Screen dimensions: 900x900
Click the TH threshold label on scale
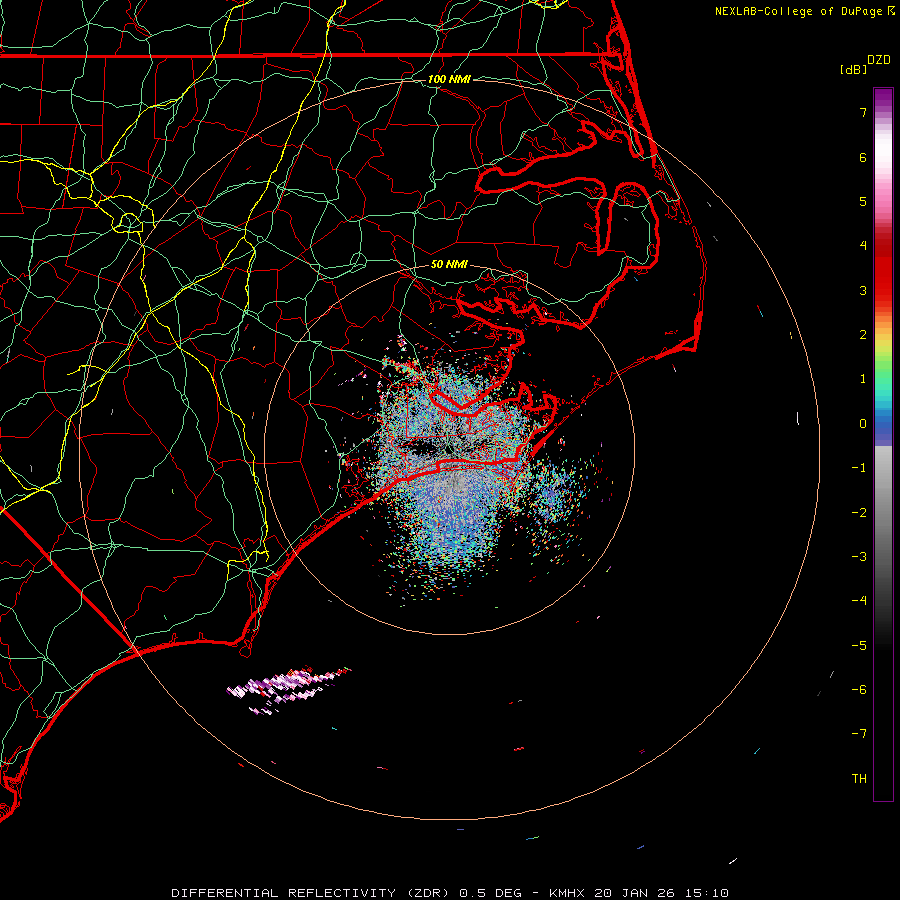click(x=859, y=779)
